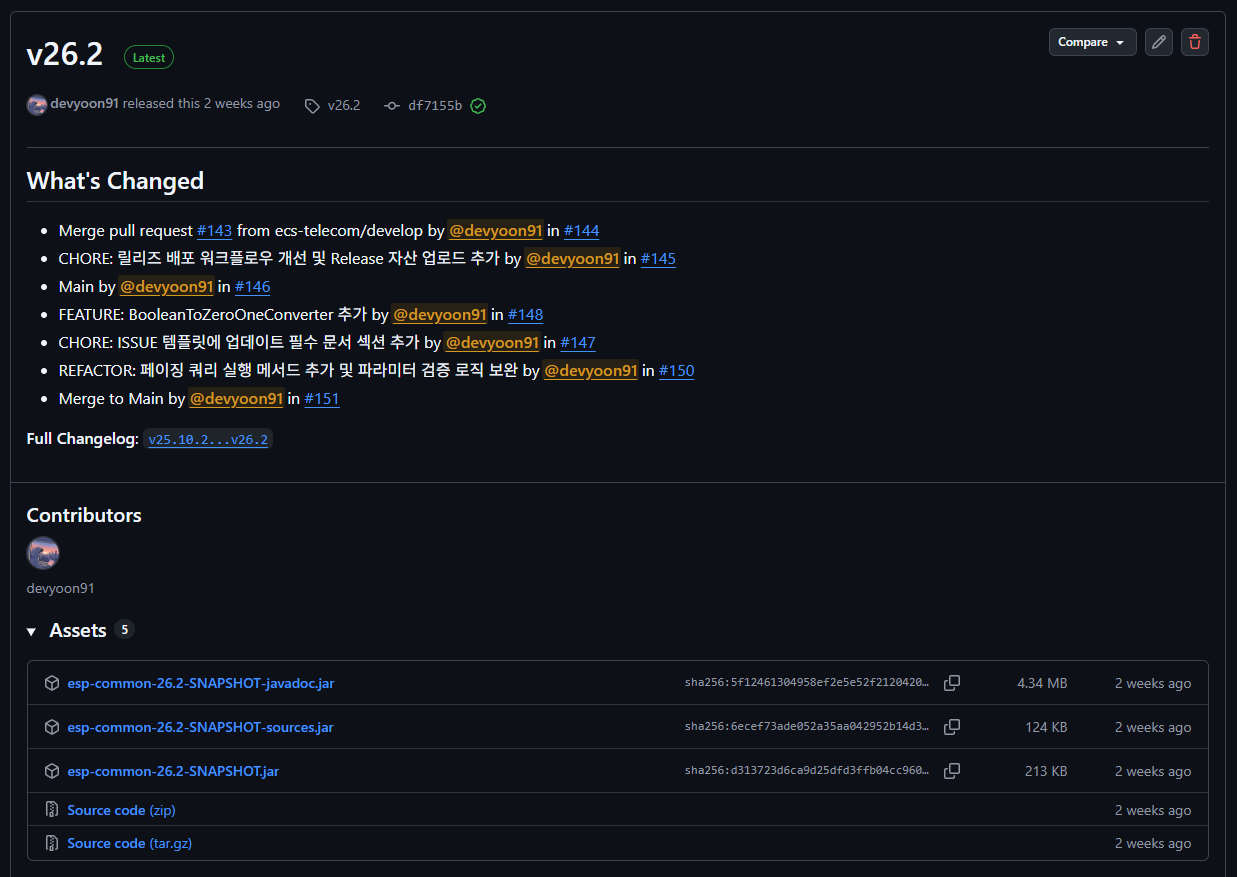Click the 124 KB size text

click(x=1046, y=728)
